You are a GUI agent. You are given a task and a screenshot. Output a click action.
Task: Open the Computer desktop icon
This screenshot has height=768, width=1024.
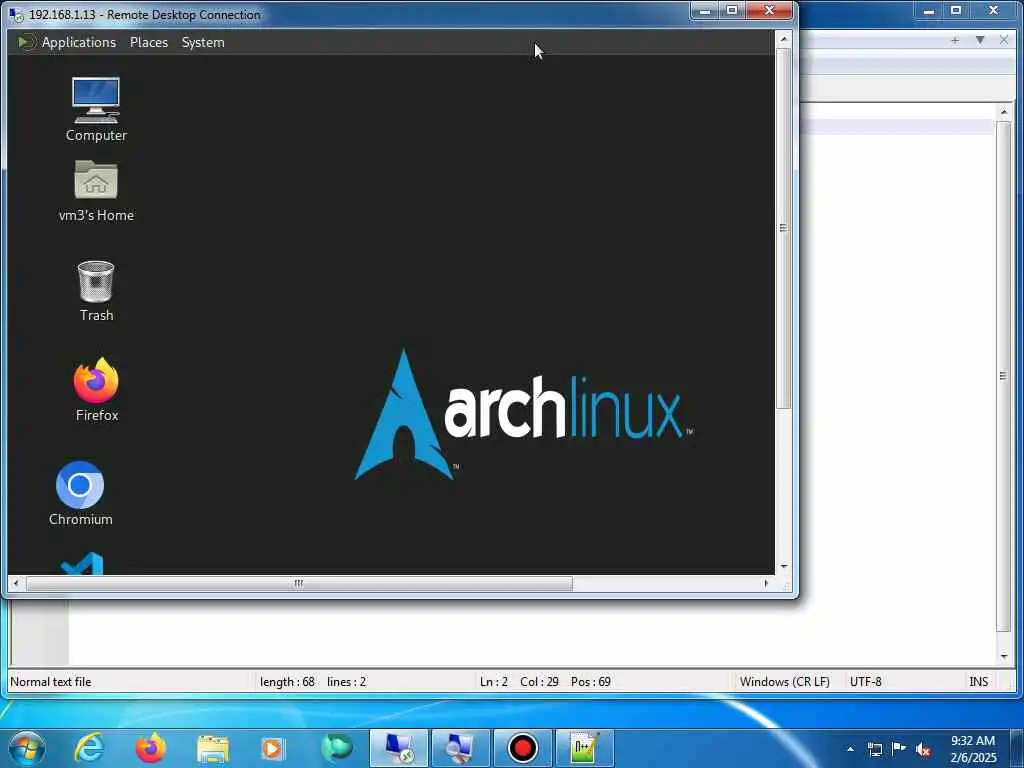click(96, 109)
